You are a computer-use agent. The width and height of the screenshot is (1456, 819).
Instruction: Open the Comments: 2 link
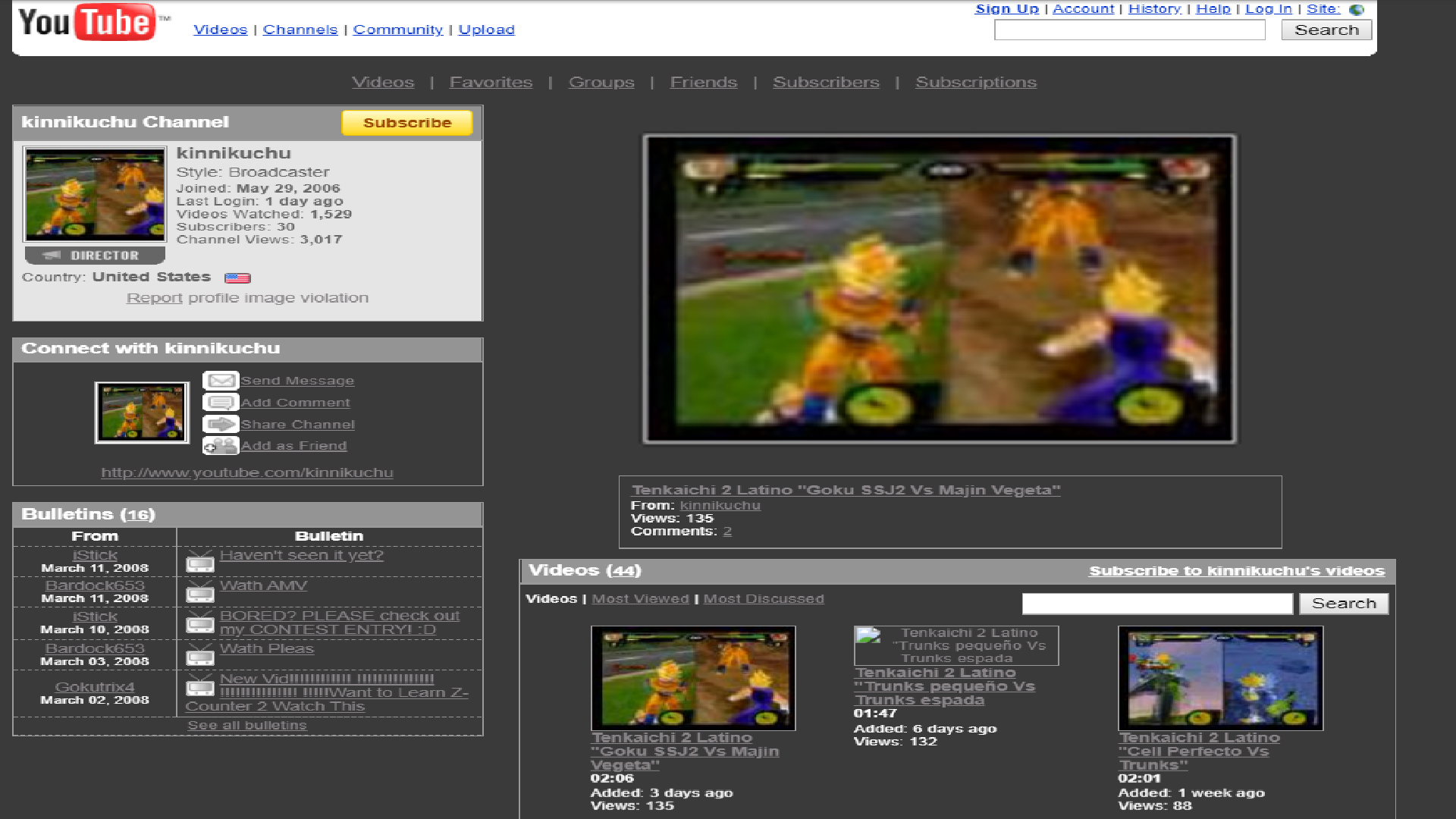pyautogui.click(x=727, y=531)
